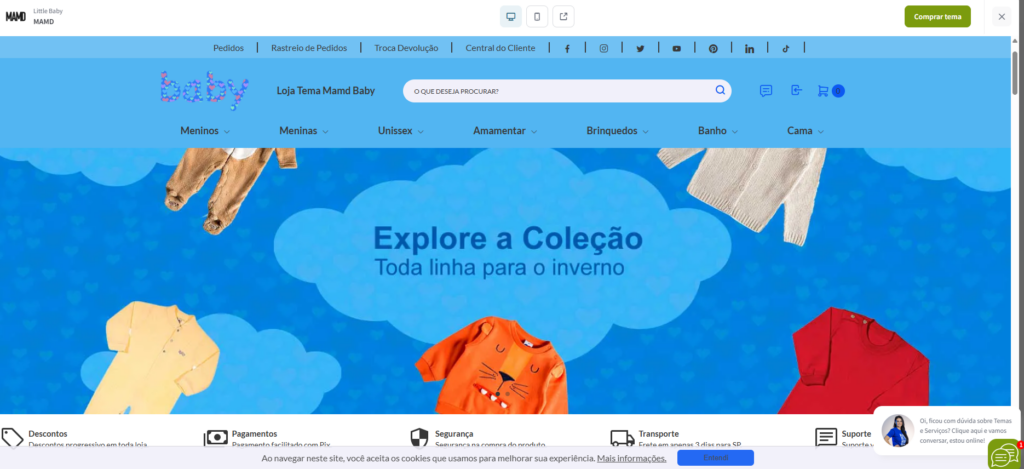Screen dimensions: 1024x469
Task: Click the Pinterest icon
Action: [x=713, y=48]
